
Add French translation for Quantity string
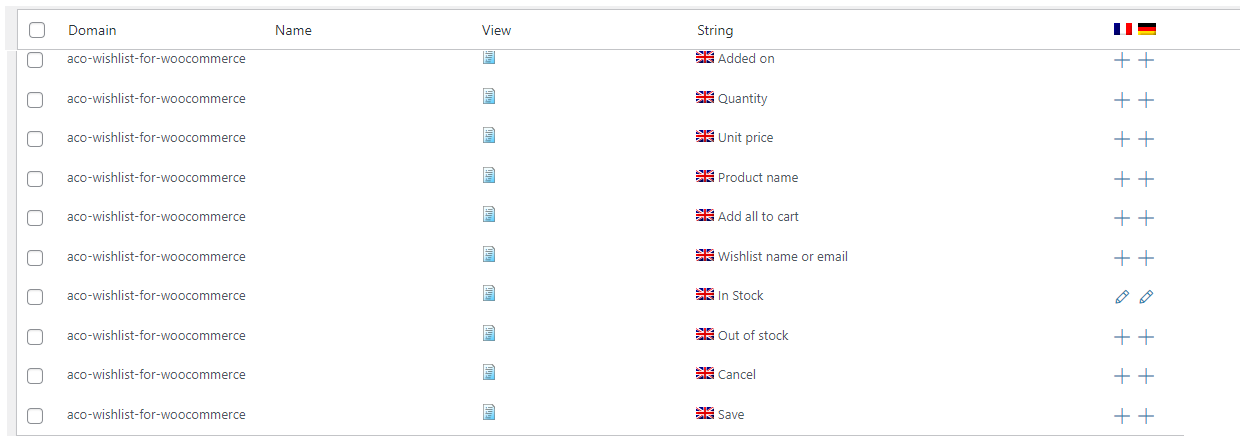point(1122,99)
